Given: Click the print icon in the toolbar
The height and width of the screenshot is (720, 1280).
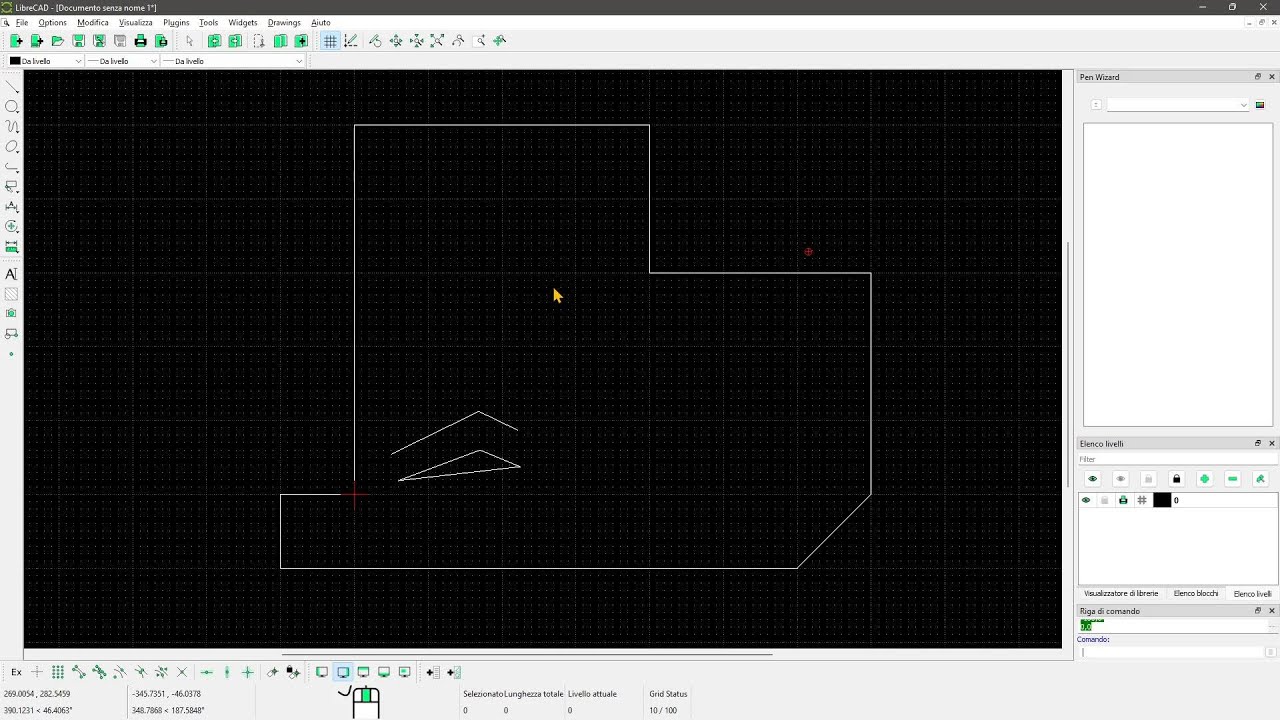Looking at the screenshot, I should pos(140,41).
